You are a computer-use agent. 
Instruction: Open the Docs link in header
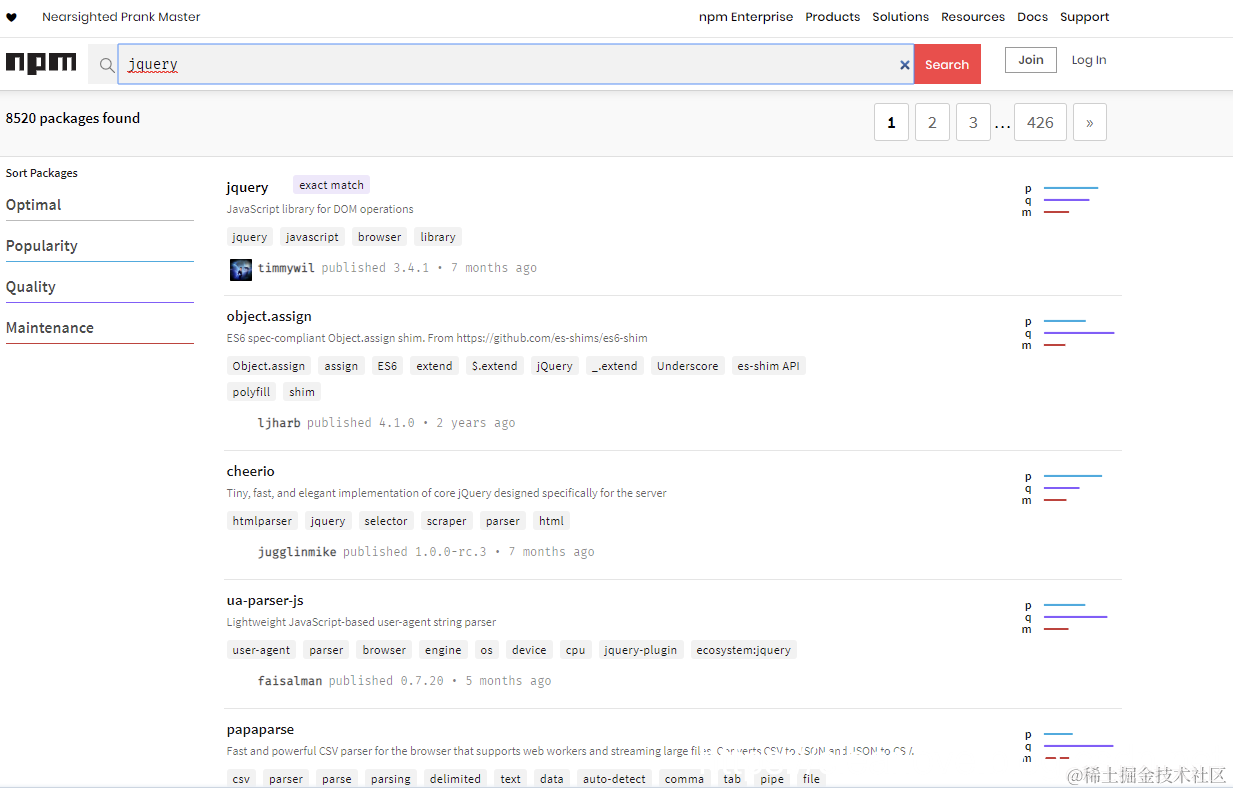pyautogui.click(x=1032, y=17)
